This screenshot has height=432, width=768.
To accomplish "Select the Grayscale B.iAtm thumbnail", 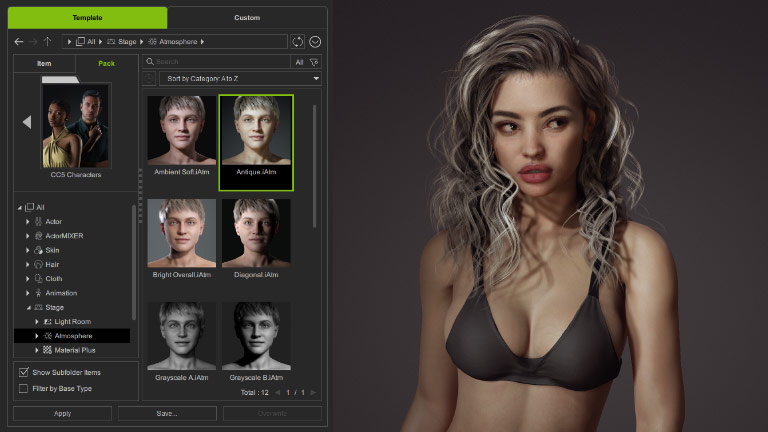I will pyautogui.click(x=256, y=336).
